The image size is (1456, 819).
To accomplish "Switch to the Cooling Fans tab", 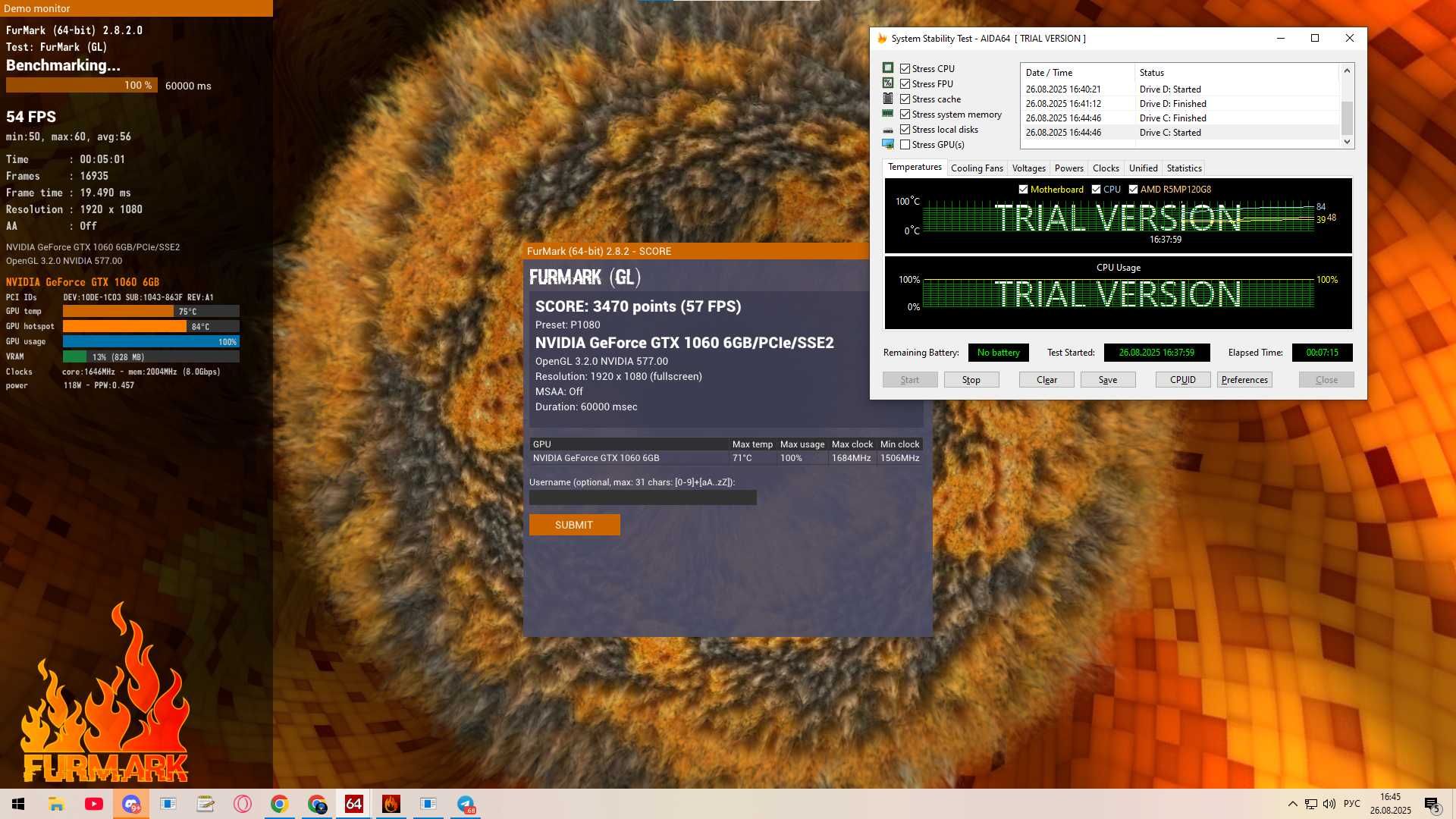I will (977, 168).
